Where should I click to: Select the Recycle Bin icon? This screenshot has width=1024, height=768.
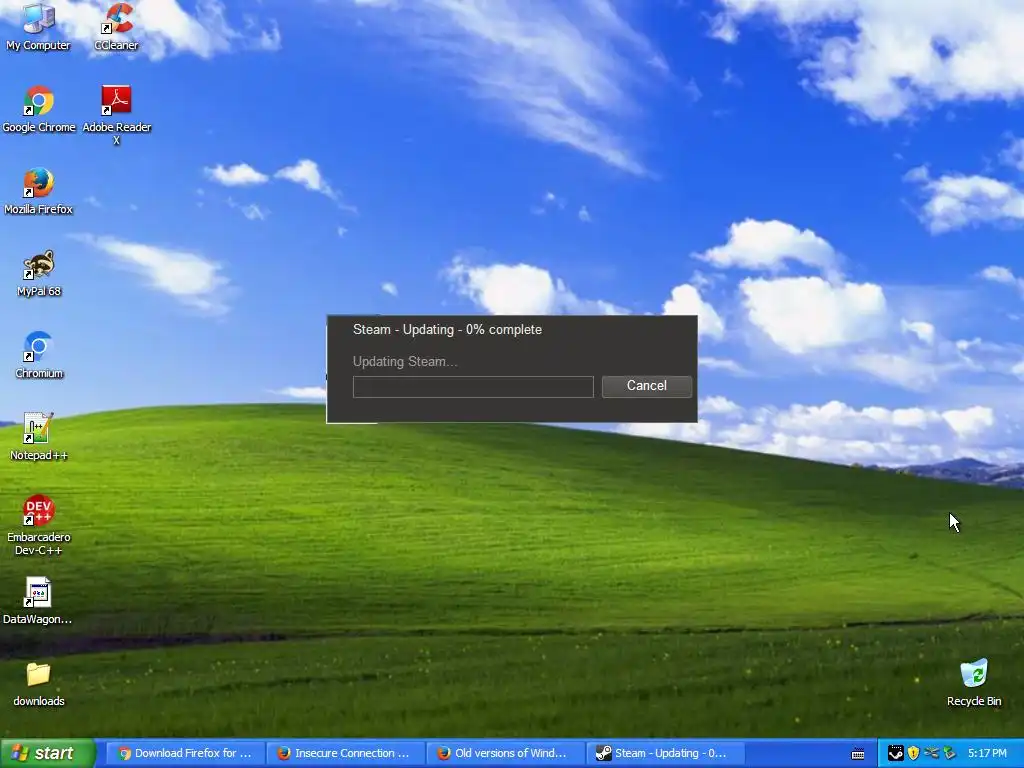(x=974, y=684)
